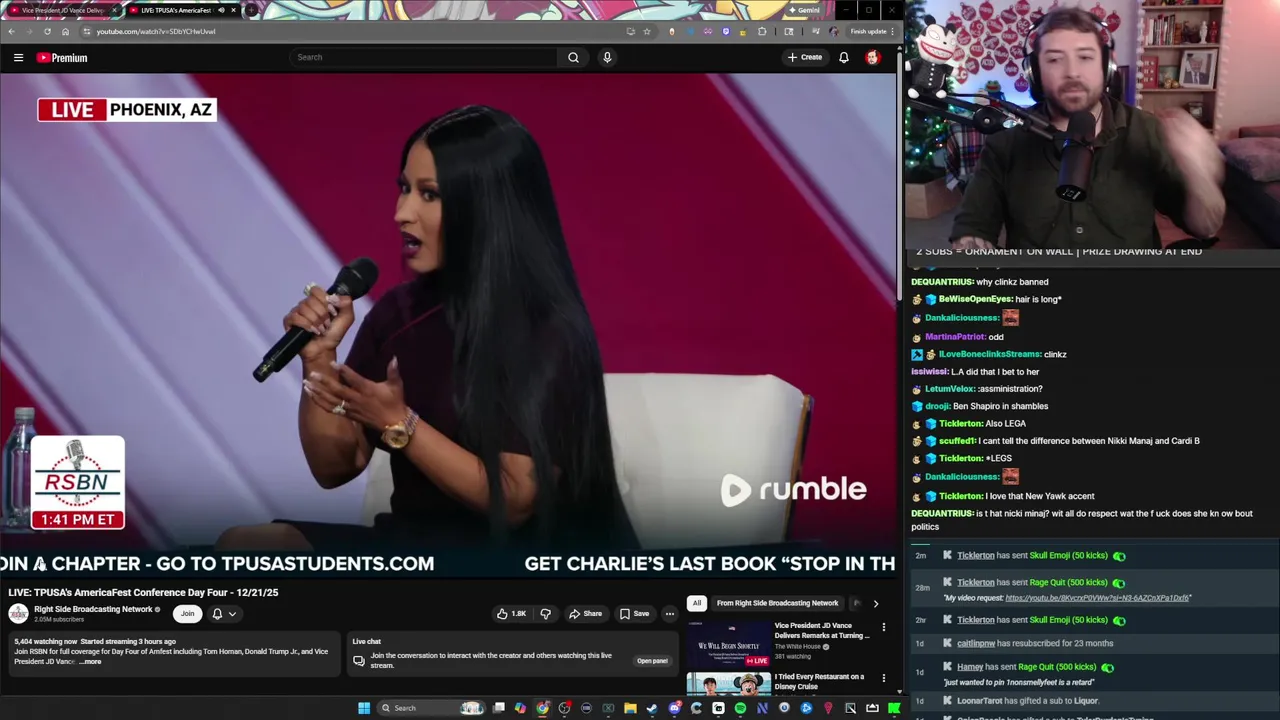Open LoonarTarot username in activity feed
1280x720 pixels.
click(979, 701)
